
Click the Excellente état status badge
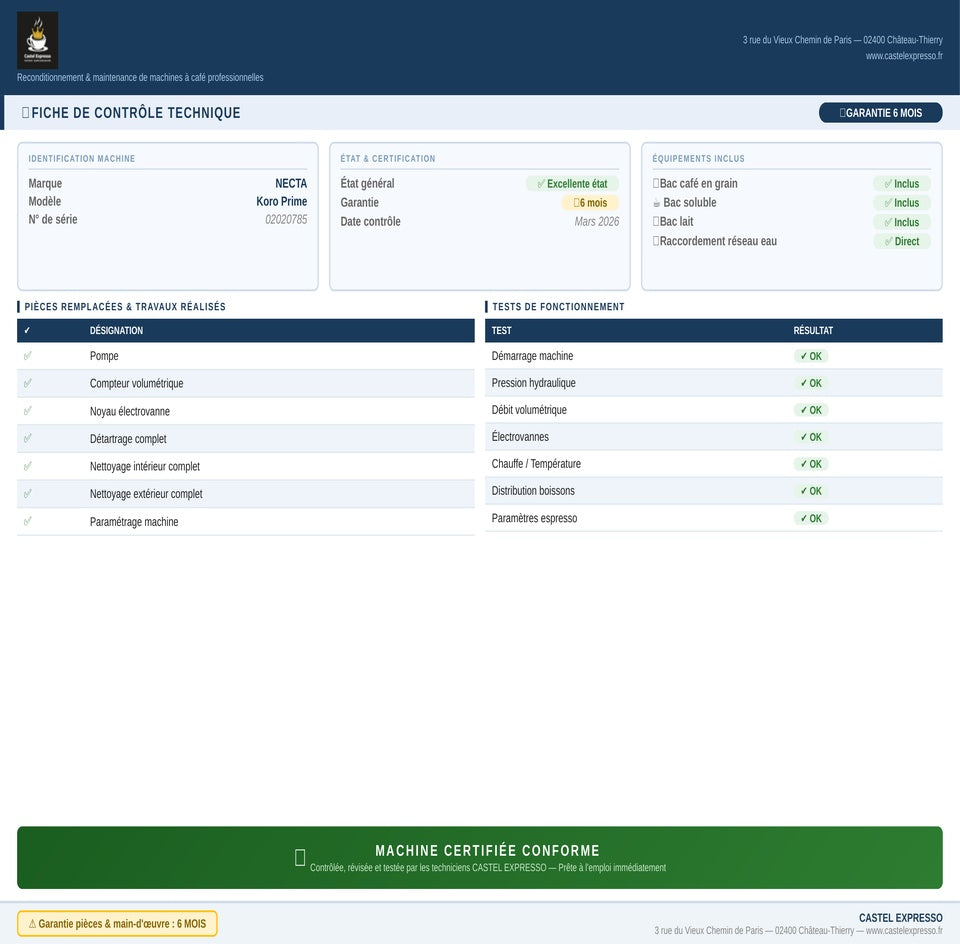point(572,184)
